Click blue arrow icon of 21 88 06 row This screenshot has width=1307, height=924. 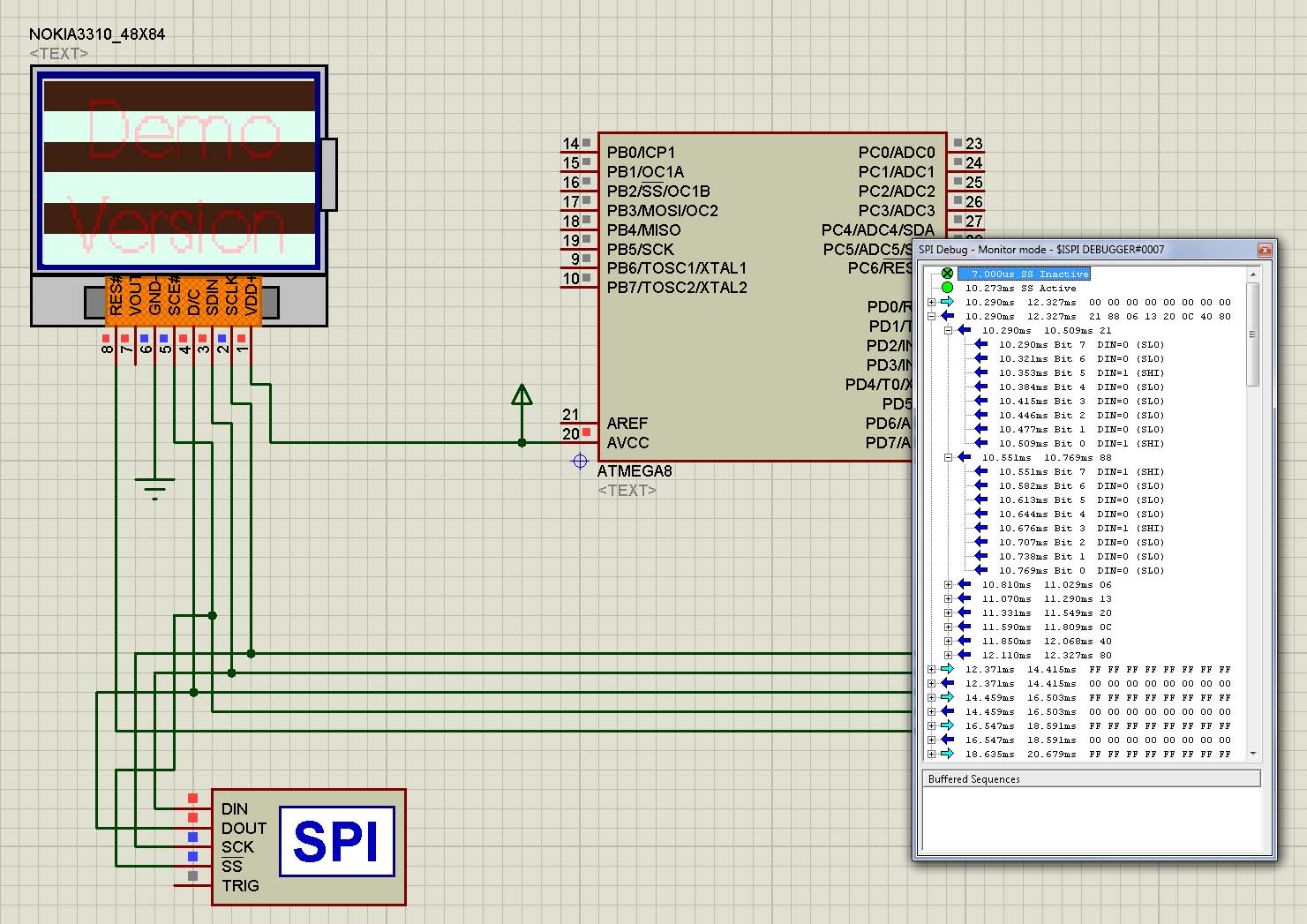click(947, 316)
